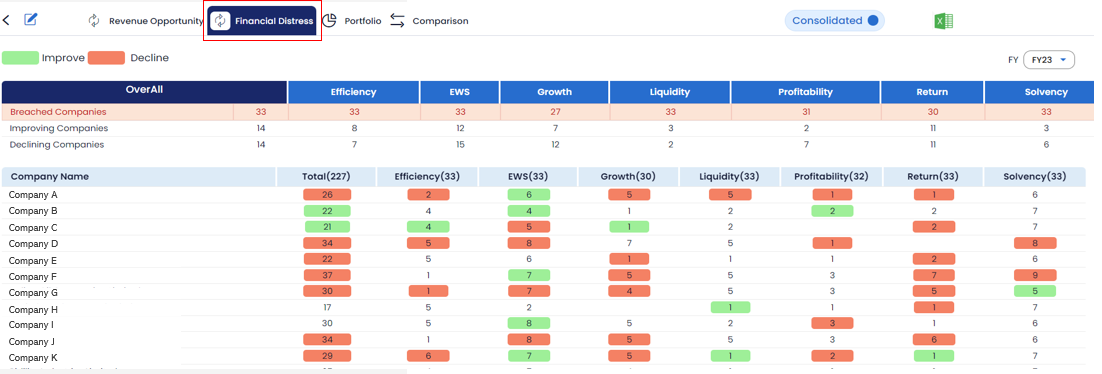Image resolution: width=1102 pixels, height=374 pixels.
Task: Export data with the Excel icon
Action: tap(943, 21)
